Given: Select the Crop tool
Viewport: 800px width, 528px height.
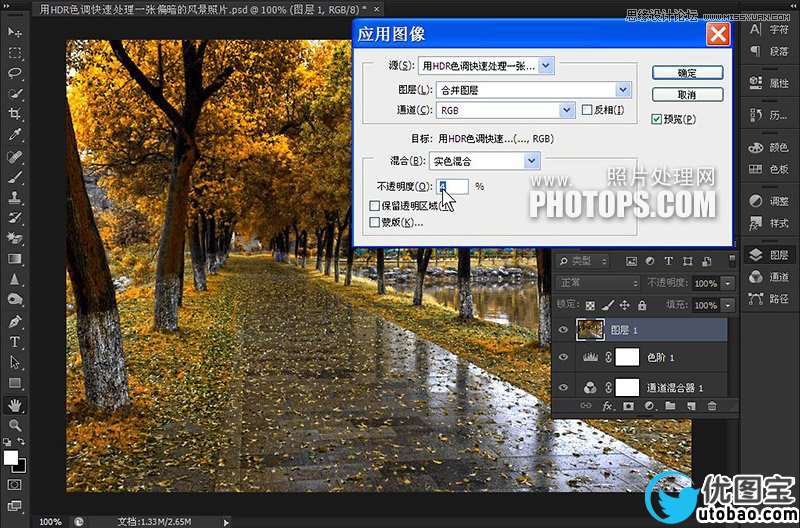Looking at the screenshot, I should point(15,114).
